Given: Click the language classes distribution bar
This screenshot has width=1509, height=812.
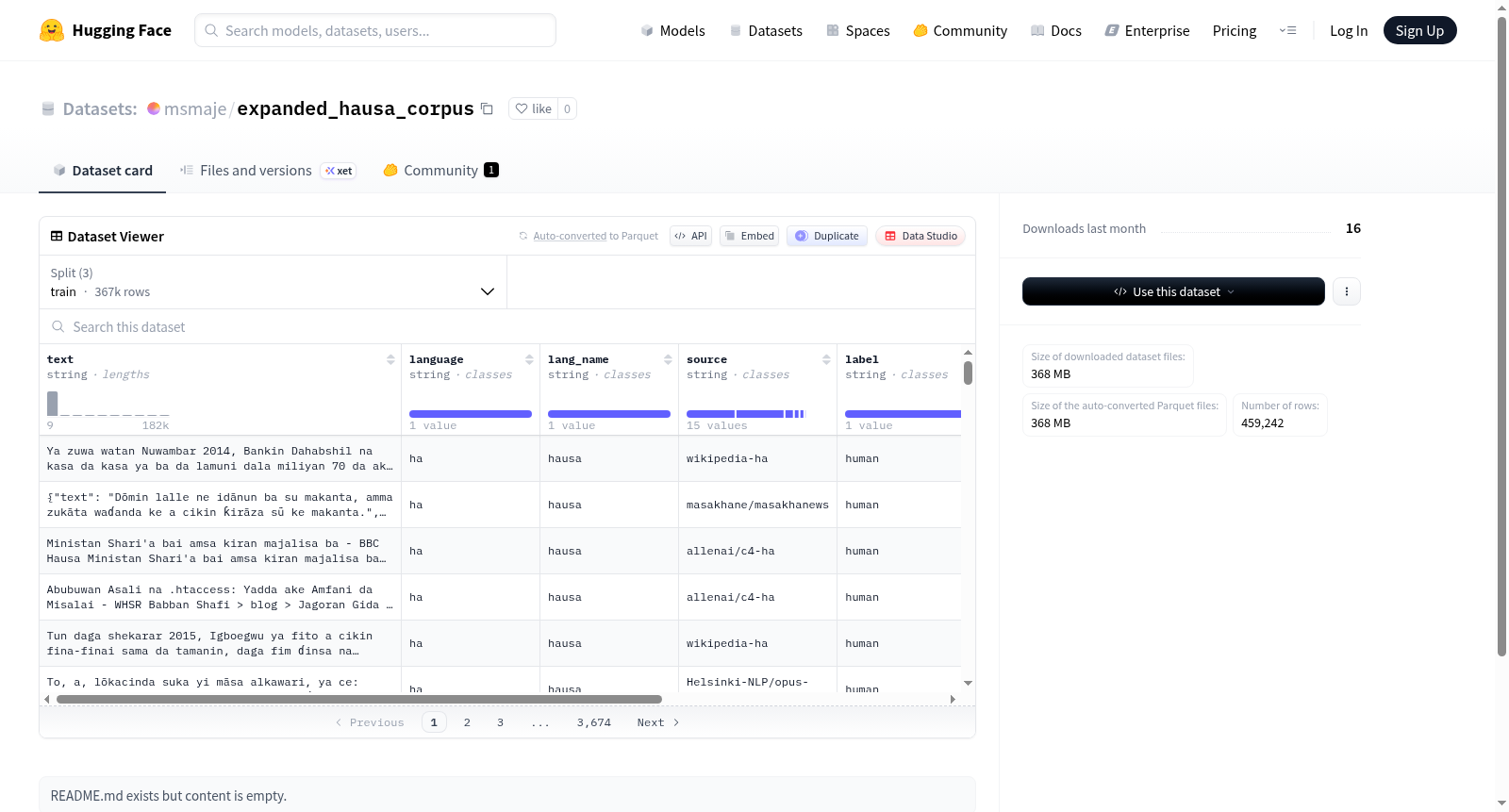Looking at the screenshot, I should 471,414.
